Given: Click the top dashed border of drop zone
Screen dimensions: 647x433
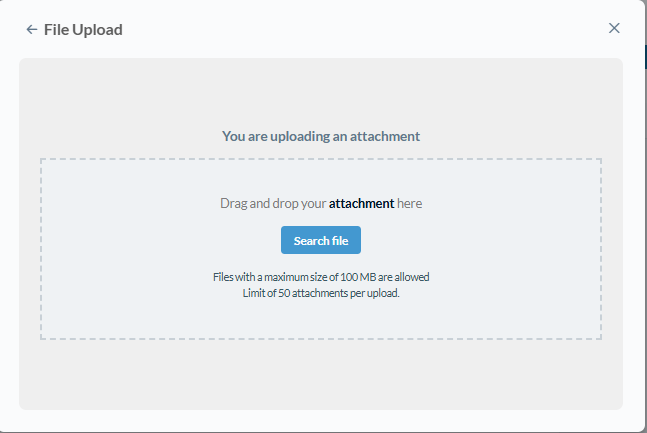Looking at the screenshot, I should [x=321, y=159].
